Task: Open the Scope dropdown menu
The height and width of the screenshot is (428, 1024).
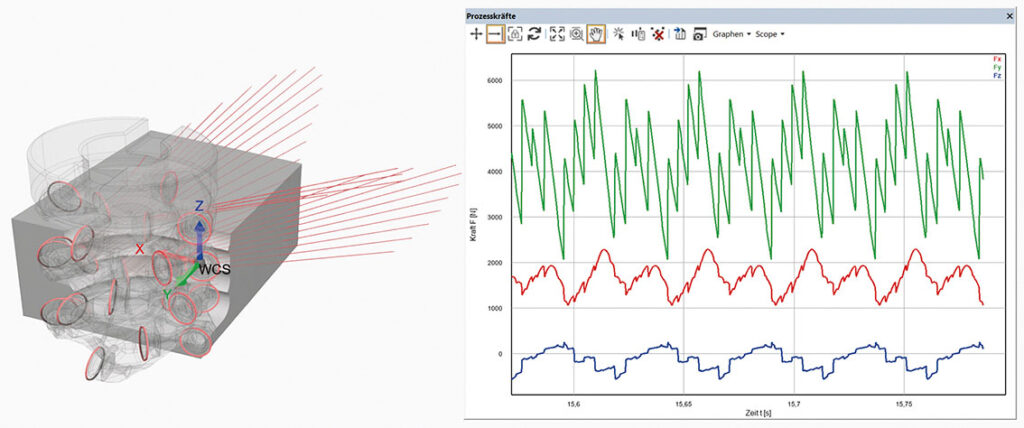Action: click(x=770, y=34)
